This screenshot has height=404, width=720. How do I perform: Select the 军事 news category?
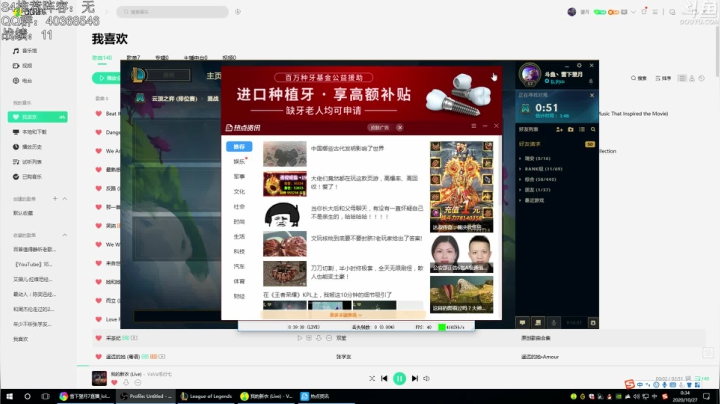coord(239,177)
